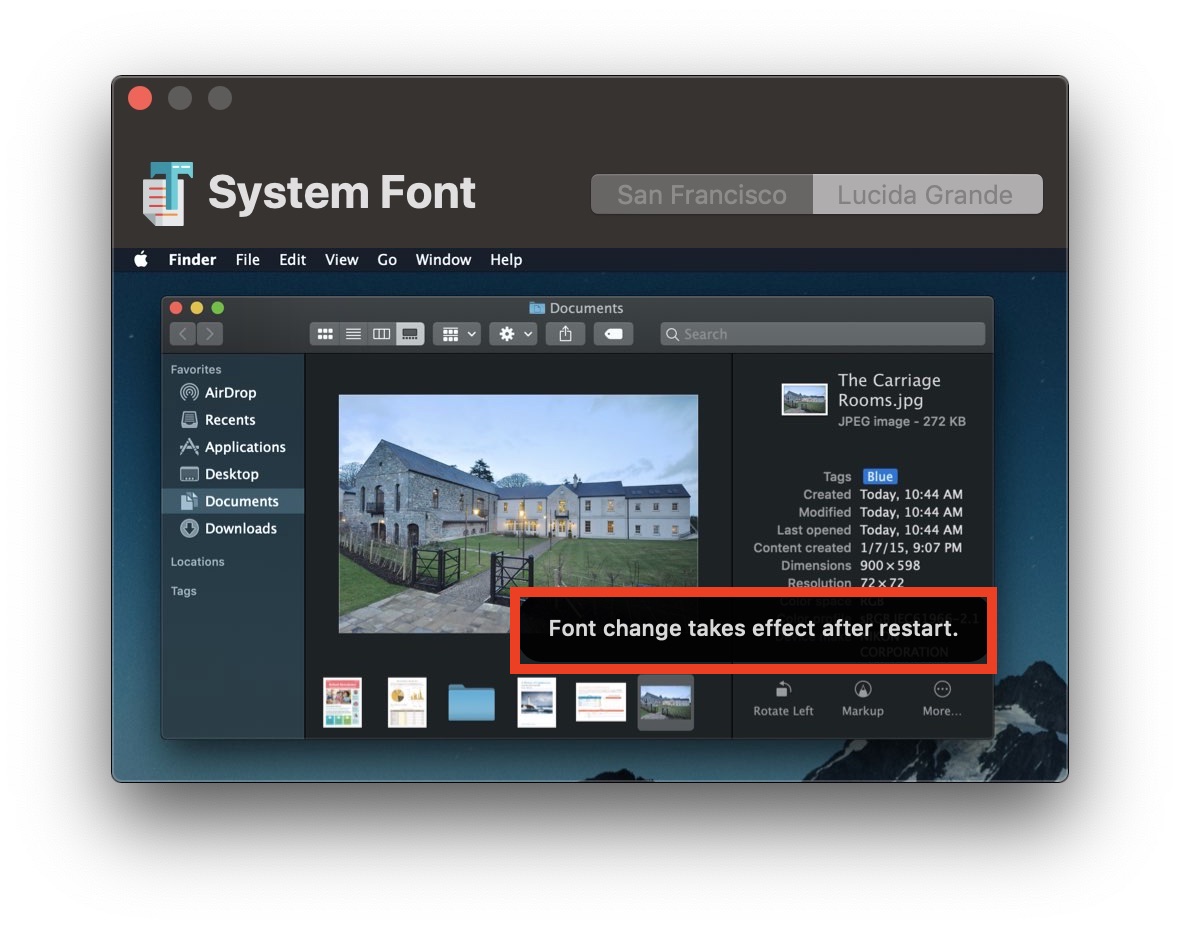Open the Finder menu
The width and height of the screenshot is (1180, 930).
192,260
